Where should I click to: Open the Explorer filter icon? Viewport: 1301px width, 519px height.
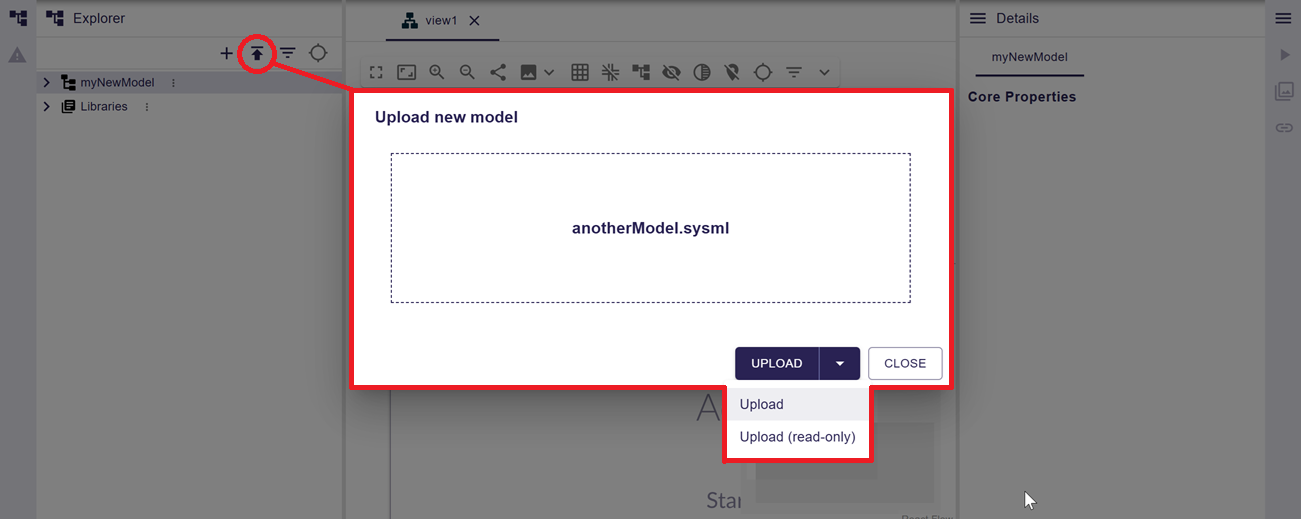(288, 53)
